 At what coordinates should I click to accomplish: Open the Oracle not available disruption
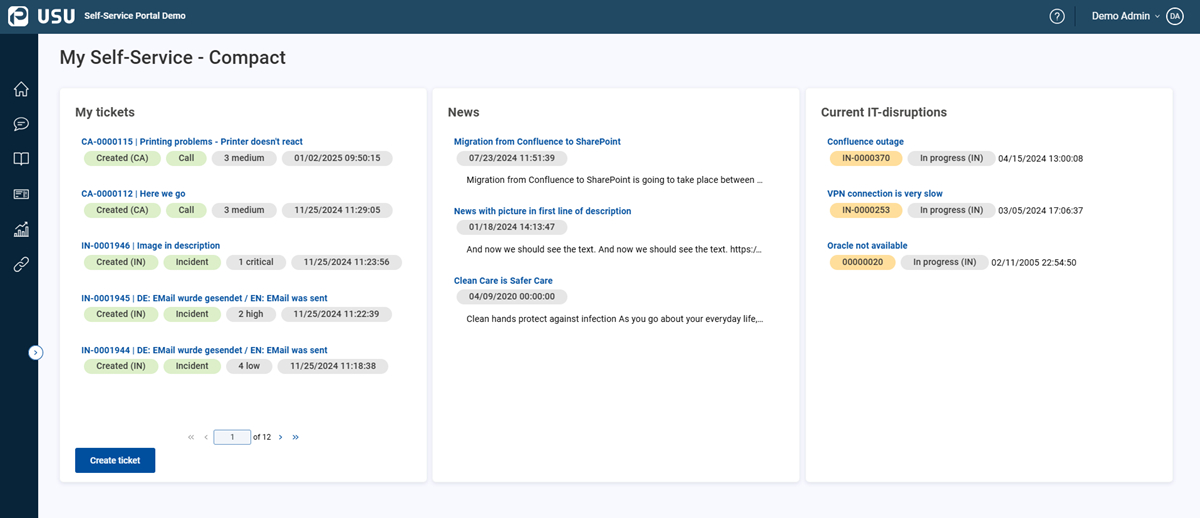coord(867,246)
